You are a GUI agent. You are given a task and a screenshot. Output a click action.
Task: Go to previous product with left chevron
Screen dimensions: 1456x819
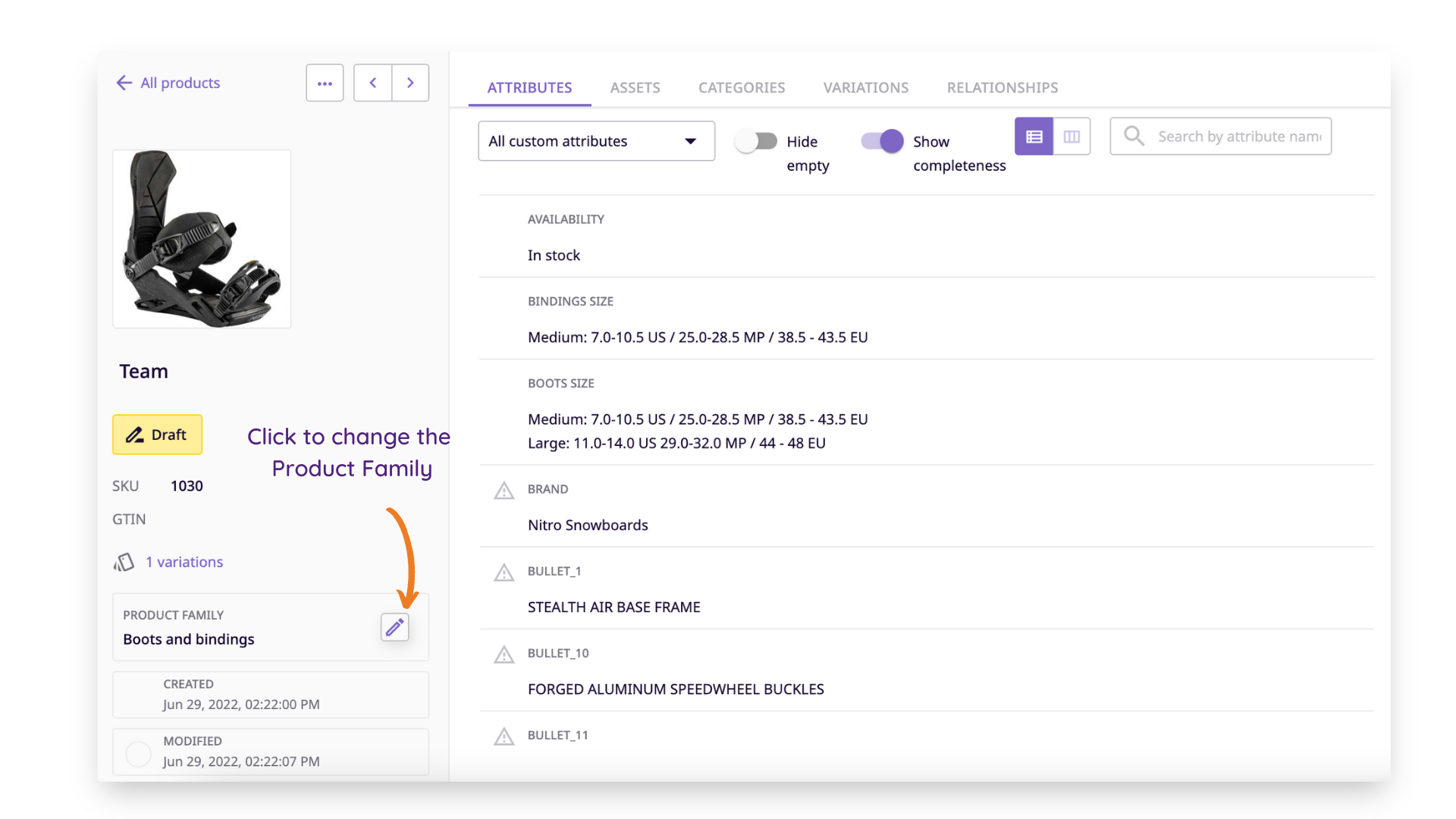tap(373, 83)
